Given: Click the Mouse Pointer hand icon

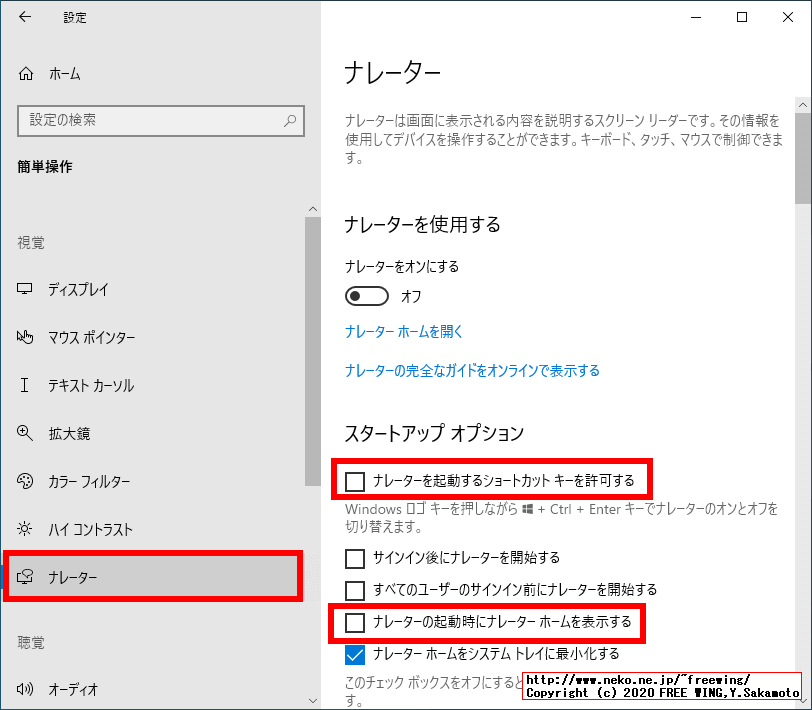Looking at the screenshot, I should tap(25, 337).
